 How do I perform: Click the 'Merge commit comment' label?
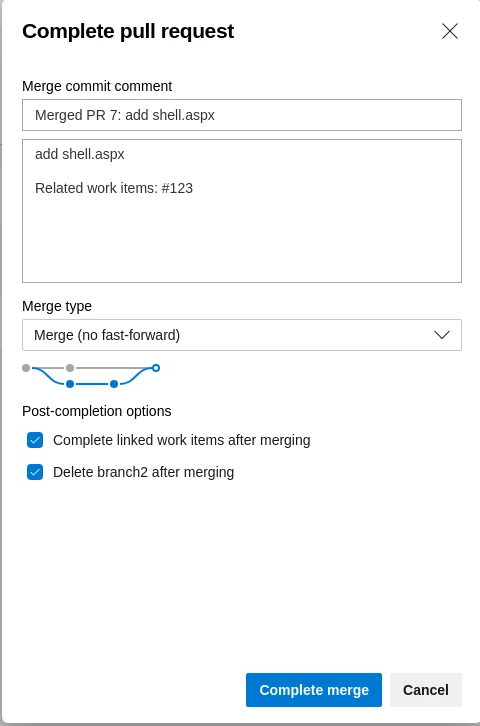[x=97, y=86]
